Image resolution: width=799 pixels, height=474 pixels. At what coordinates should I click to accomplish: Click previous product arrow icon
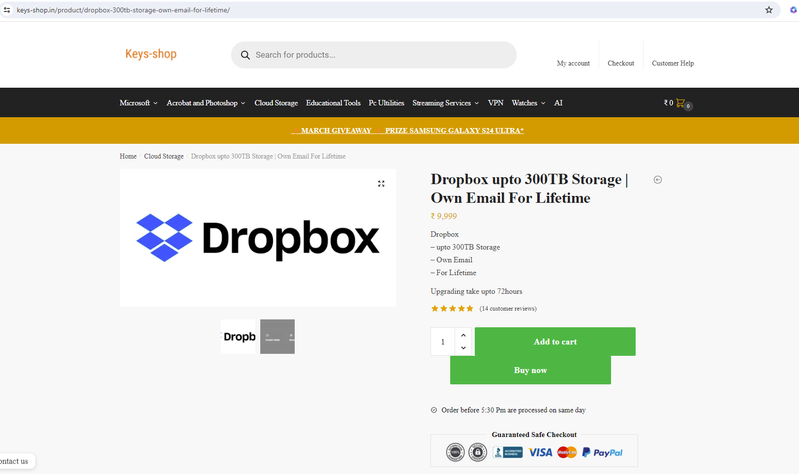pos(658,180)
